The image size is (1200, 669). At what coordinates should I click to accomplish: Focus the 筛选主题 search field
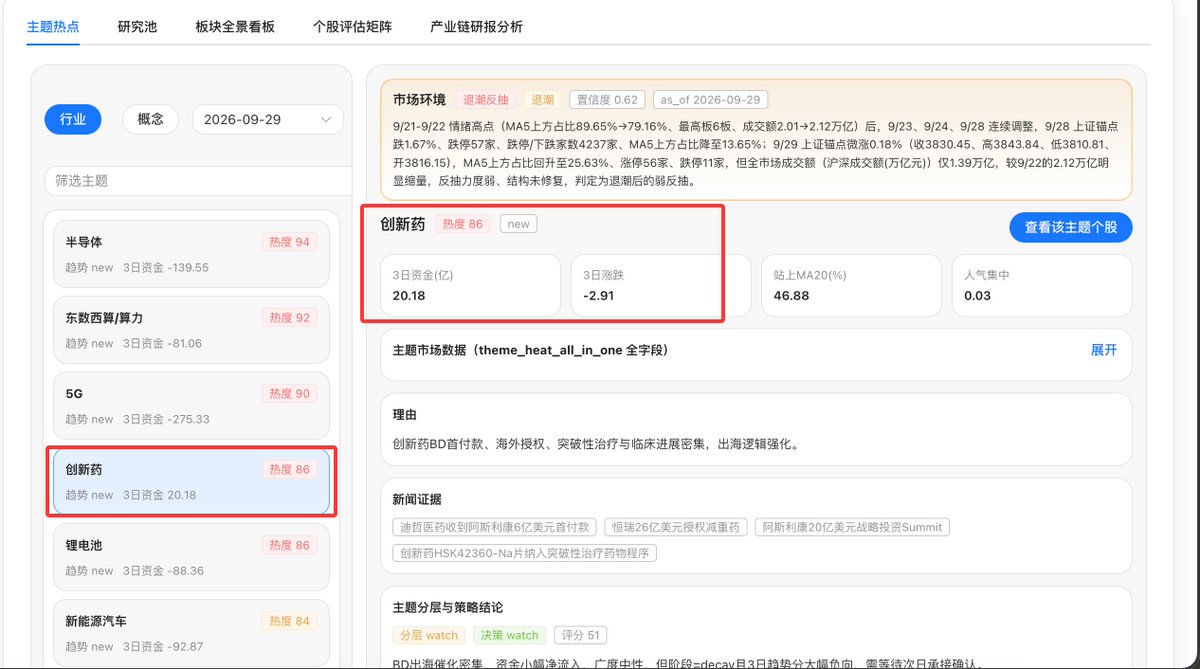198,181
